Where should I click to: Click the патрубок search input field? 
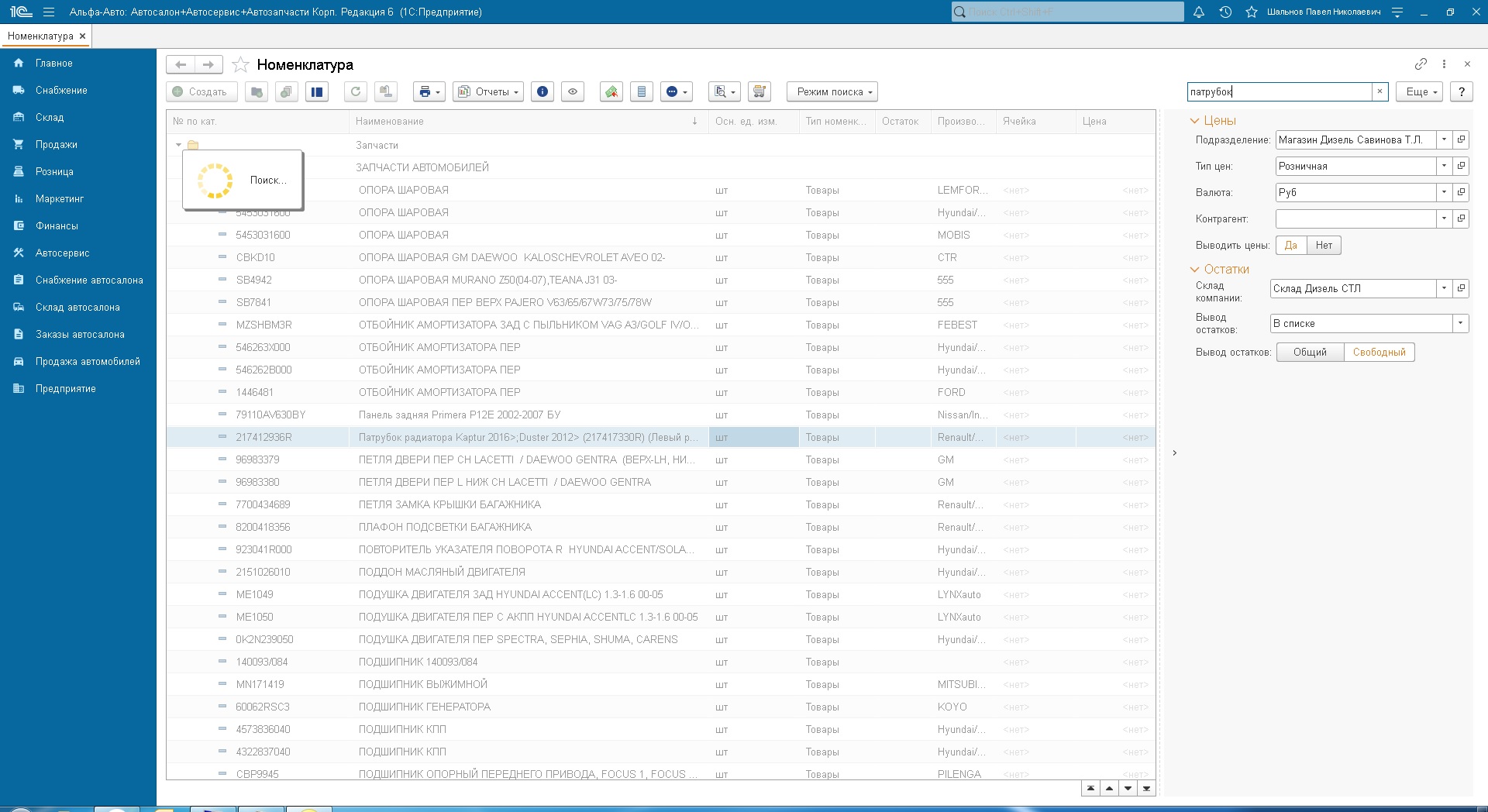coord(1279,91)
